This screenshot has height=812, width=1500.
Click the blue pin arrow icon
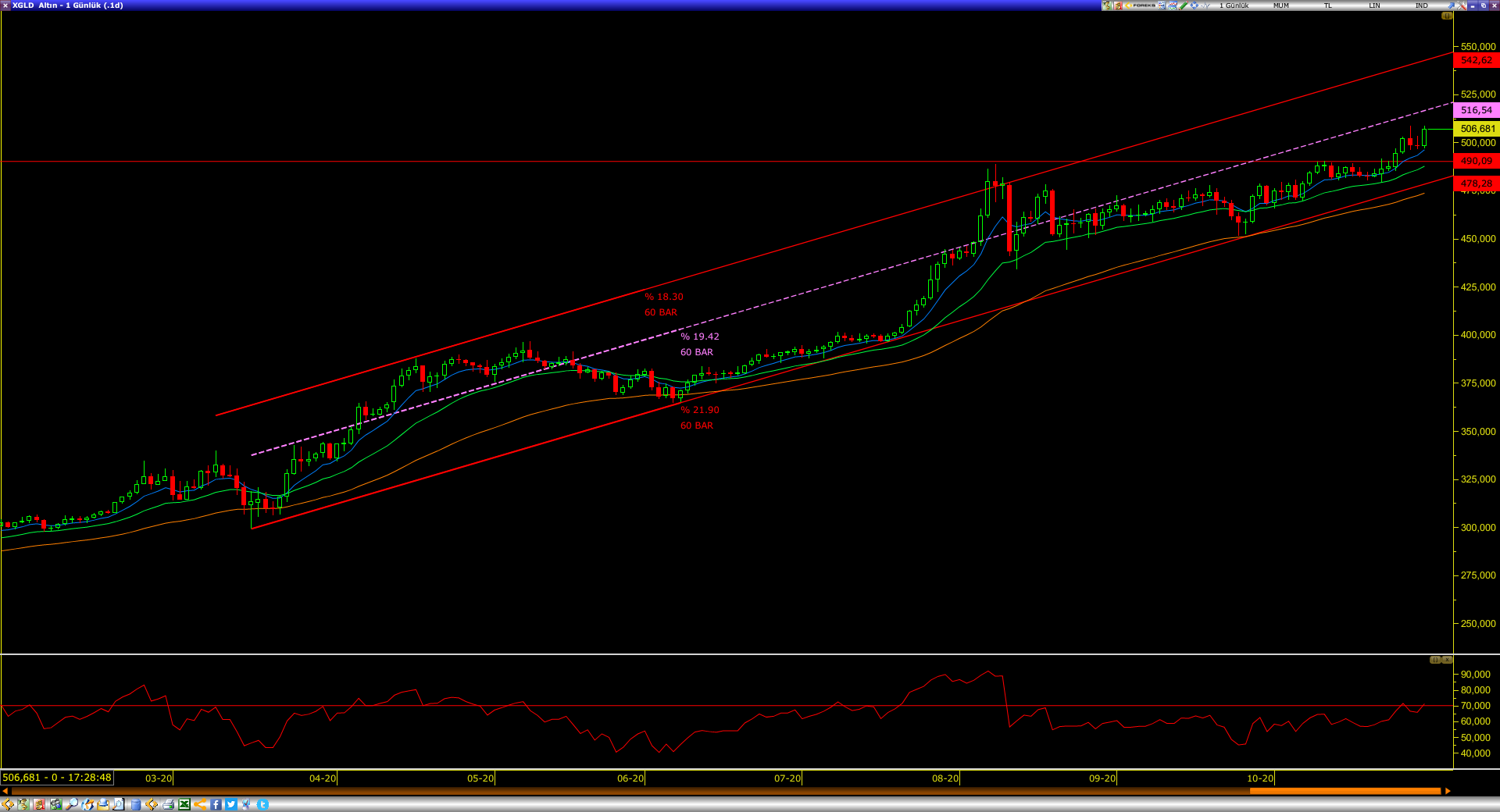click(1450, 5)
